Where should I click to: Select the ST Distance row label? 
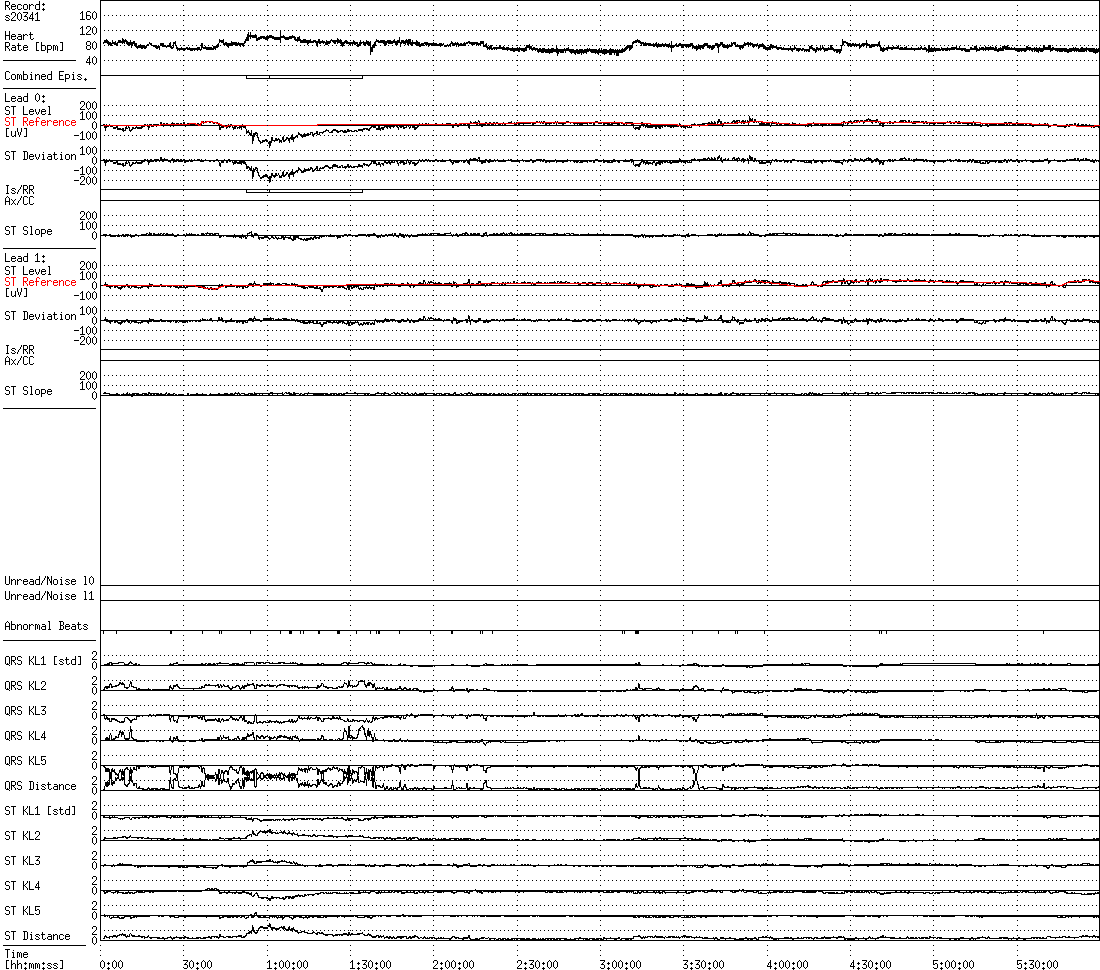[37, 936]
